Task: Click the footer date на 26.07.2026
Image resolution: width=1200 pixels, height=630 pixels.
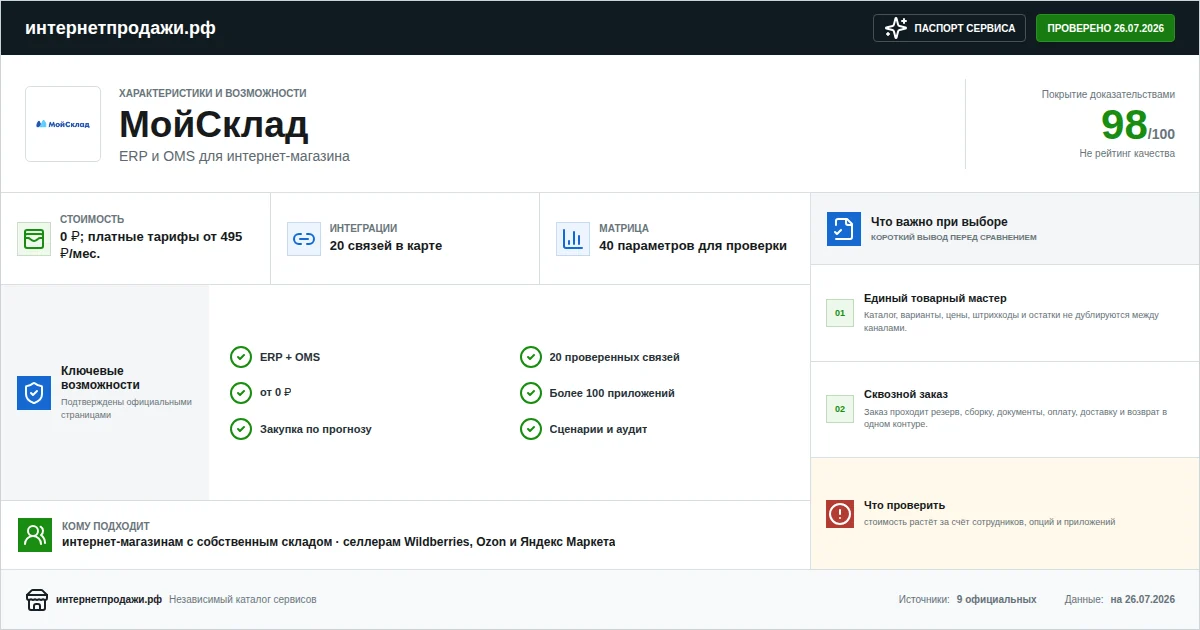Action: point(1142,599)
